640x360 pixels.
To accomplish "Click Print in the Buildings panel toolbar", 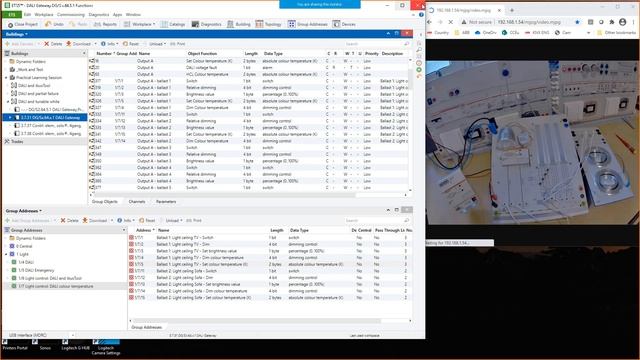I will 178,44.
